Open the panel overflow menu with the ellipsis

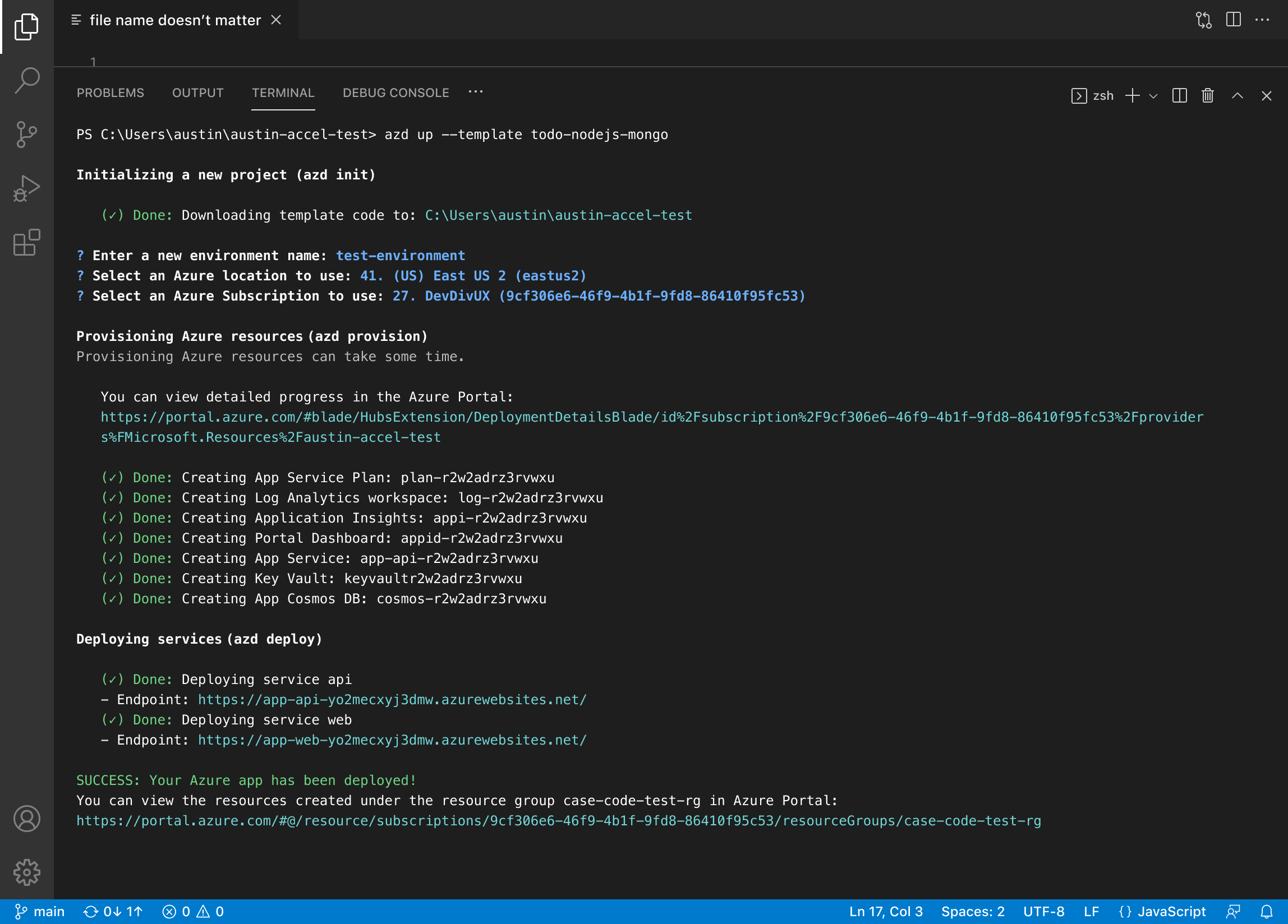pos(476,92)
